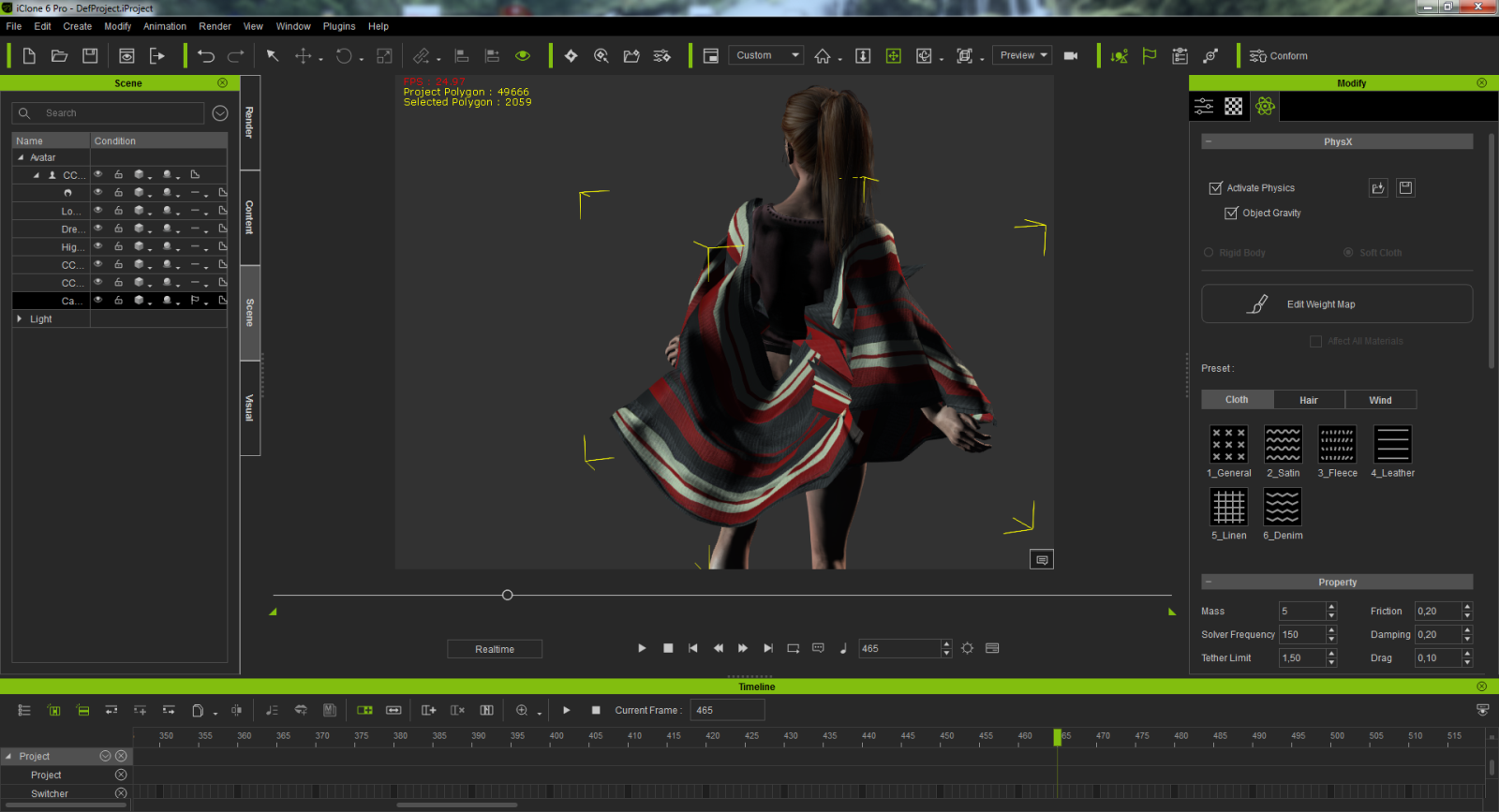Image resolution: width=1499 pixels, height=812 pixels.
Task: Activate the Scale object tool
Action: 384,56
